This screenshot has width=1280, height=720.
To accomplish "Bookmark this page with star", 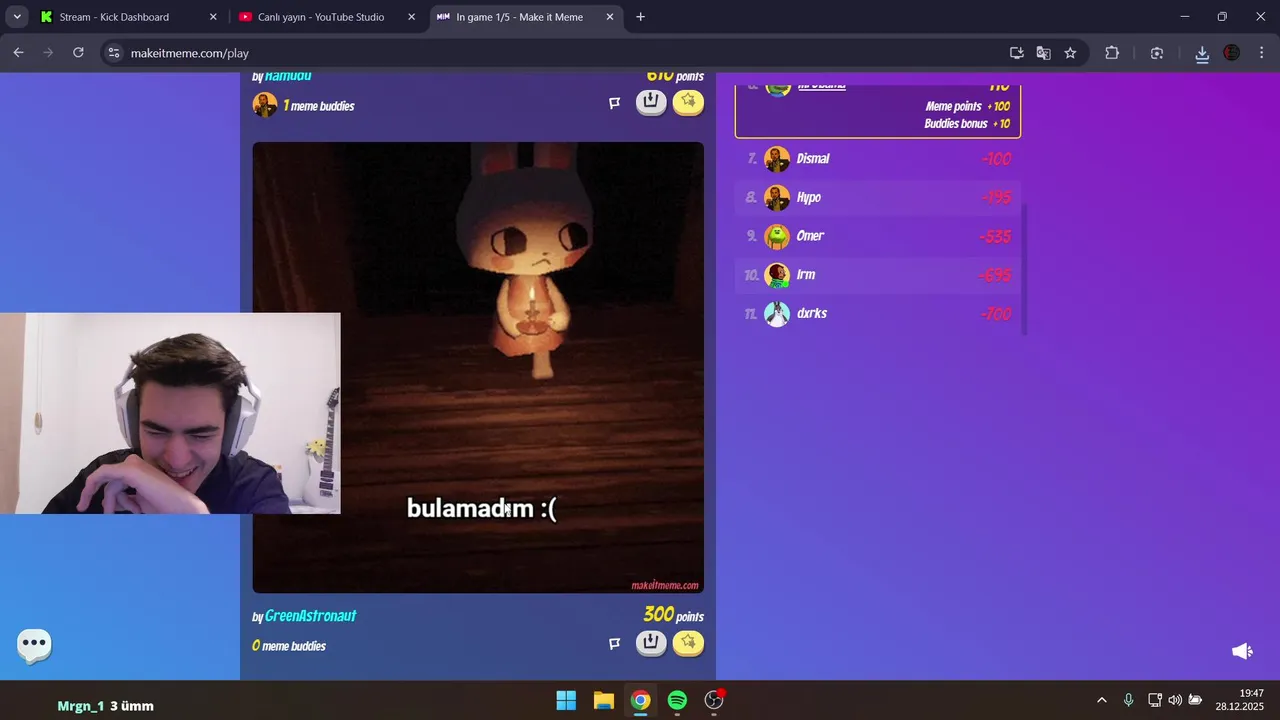I will [1070, 53].
